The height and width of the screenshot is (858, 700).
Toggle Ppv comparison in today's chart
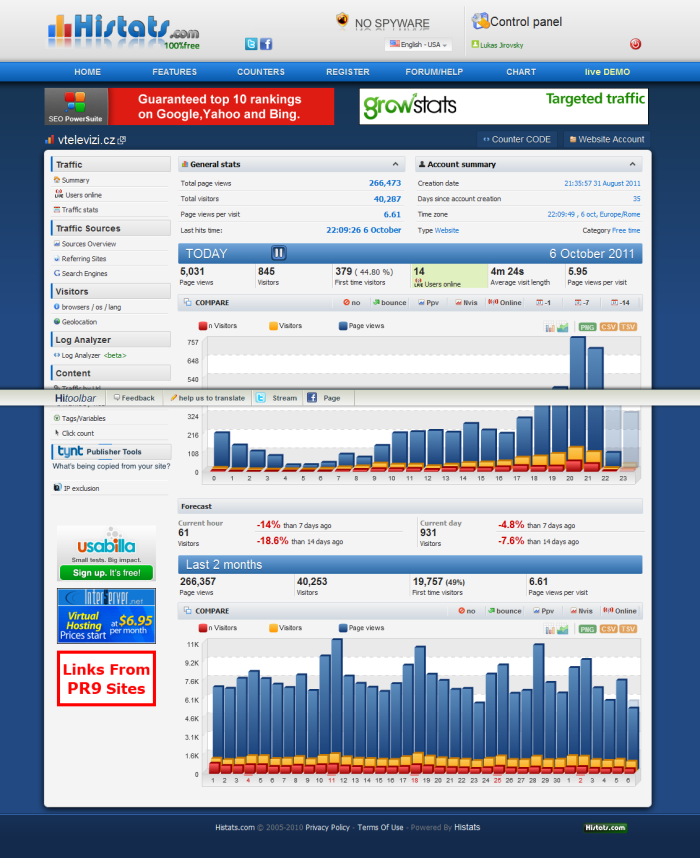coord(429,303)
